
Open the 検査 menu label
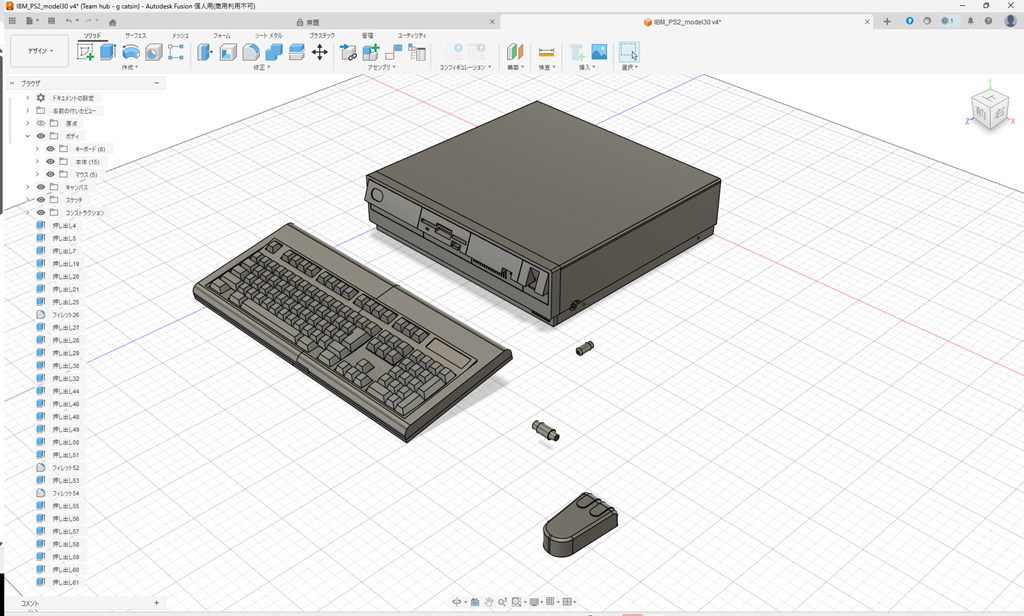tap(545, 68)
